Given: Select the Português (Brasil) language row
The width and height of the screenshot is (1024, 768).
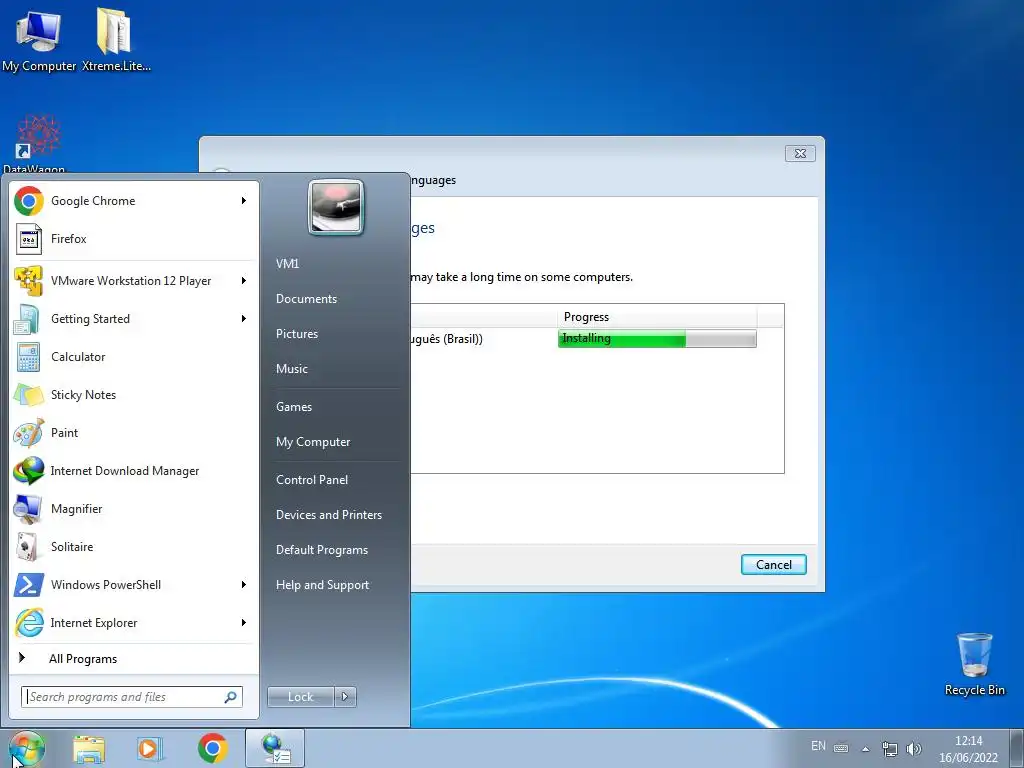Looking at the screenshot, I should point(597,338).
